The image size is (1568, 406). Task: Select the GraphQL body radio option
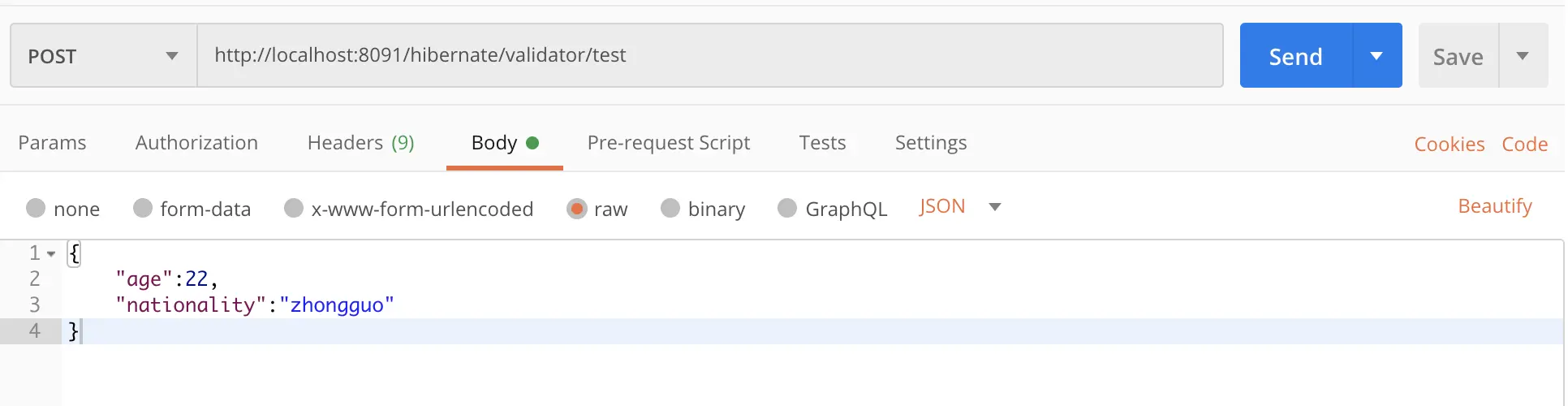click(787, 209)
